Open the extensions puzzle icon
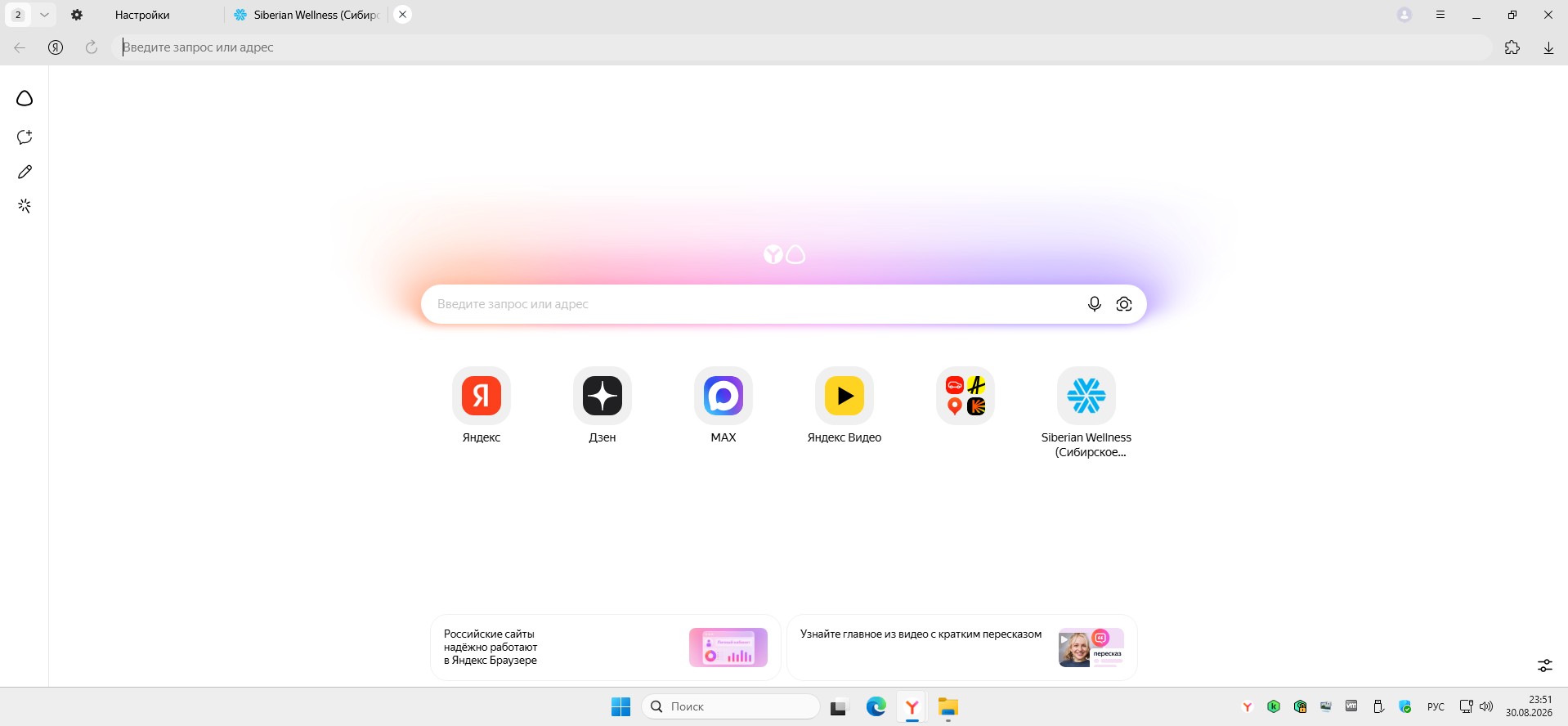The width and height of the screenshot is (1568, 726). [x=1512, y=47]
